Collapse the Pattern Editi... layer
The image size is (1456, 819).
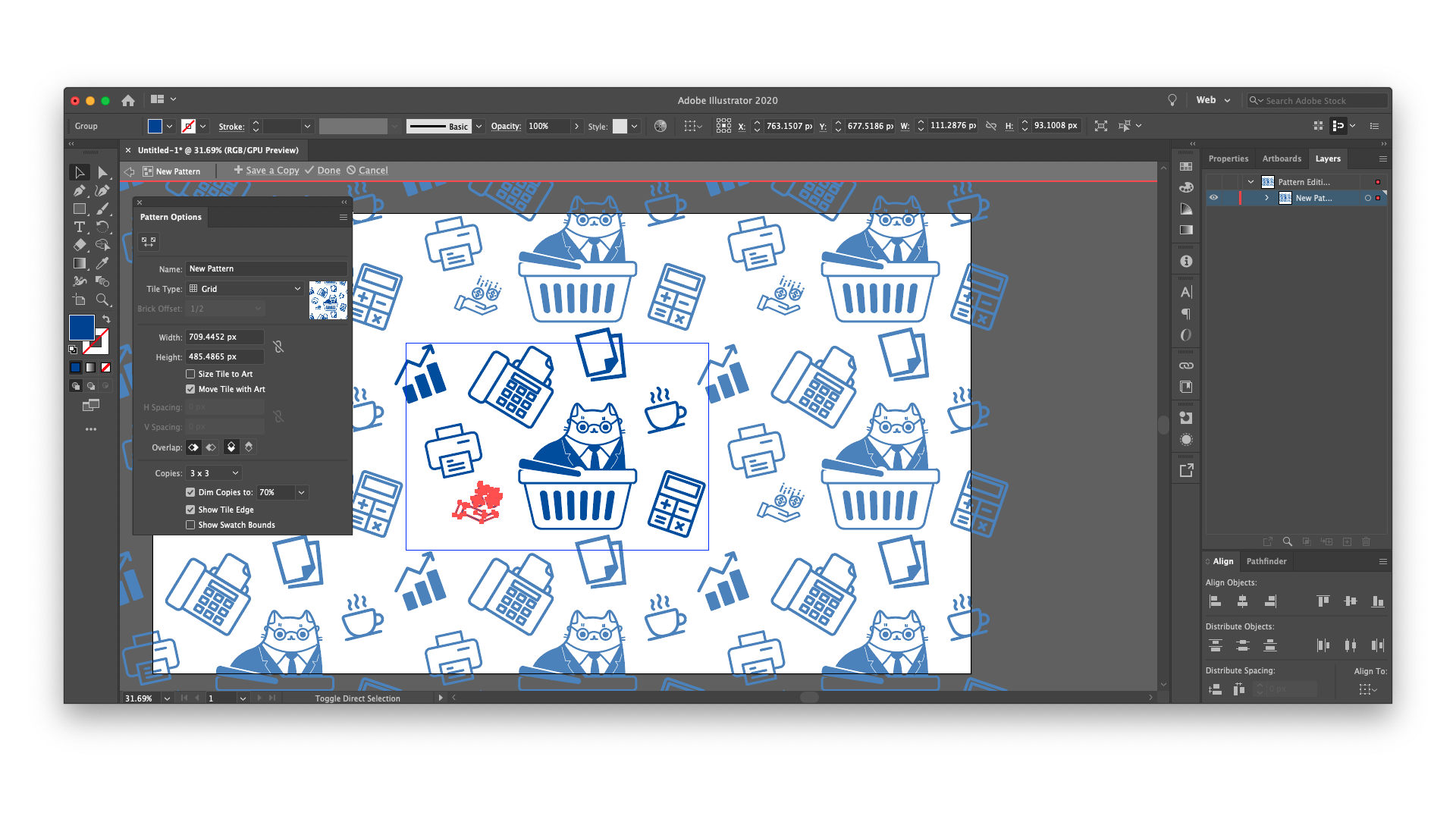[x=1250, y=182]
